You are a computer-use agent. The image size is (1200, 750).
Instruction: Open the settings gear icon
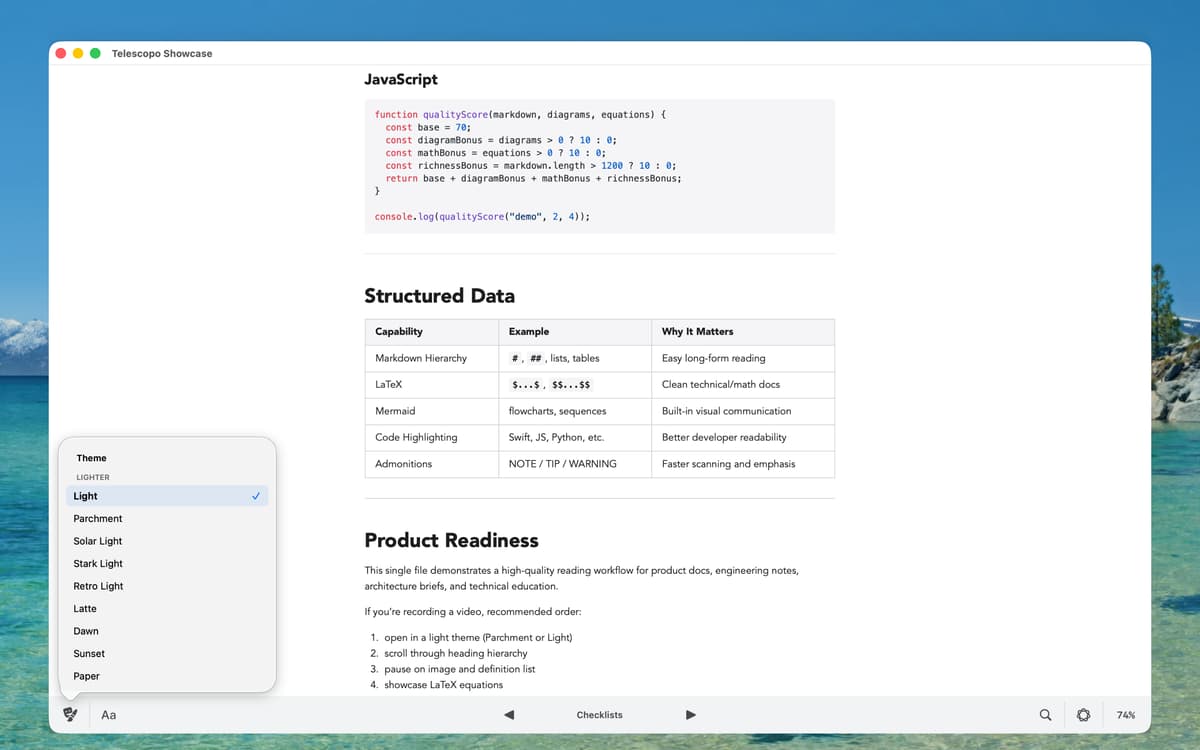(x=1083, y=715)
